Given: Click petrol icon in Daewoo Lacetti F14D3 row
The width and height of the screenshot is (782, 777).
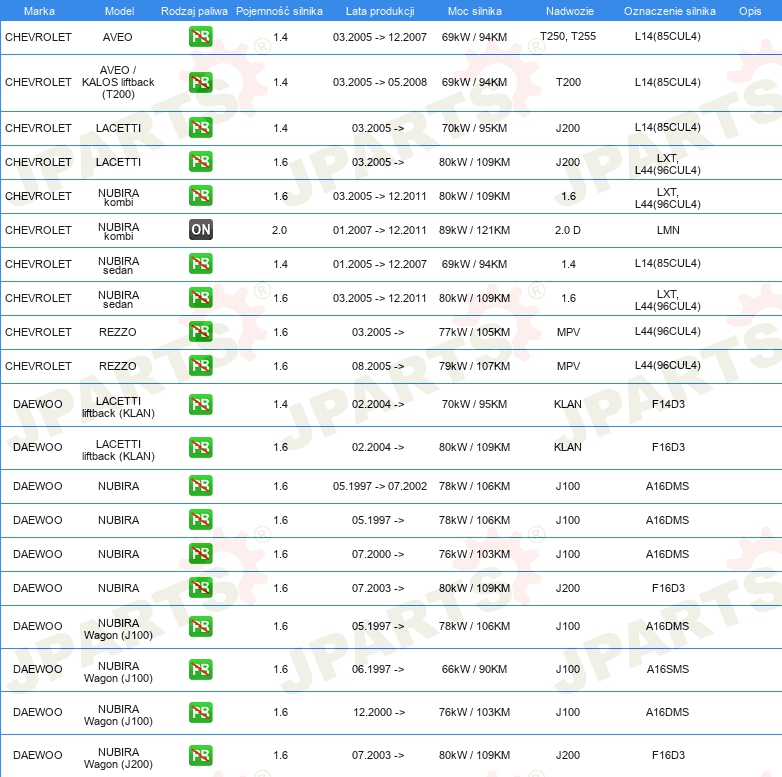Looking at the screenshot, I should point(200,404).
